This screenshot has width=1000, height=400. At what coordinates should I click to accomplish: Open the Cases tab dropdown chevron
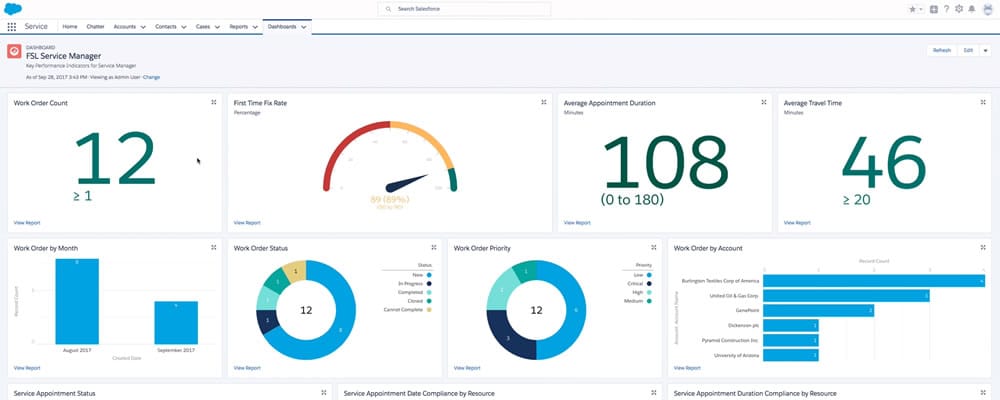[217, 27]
